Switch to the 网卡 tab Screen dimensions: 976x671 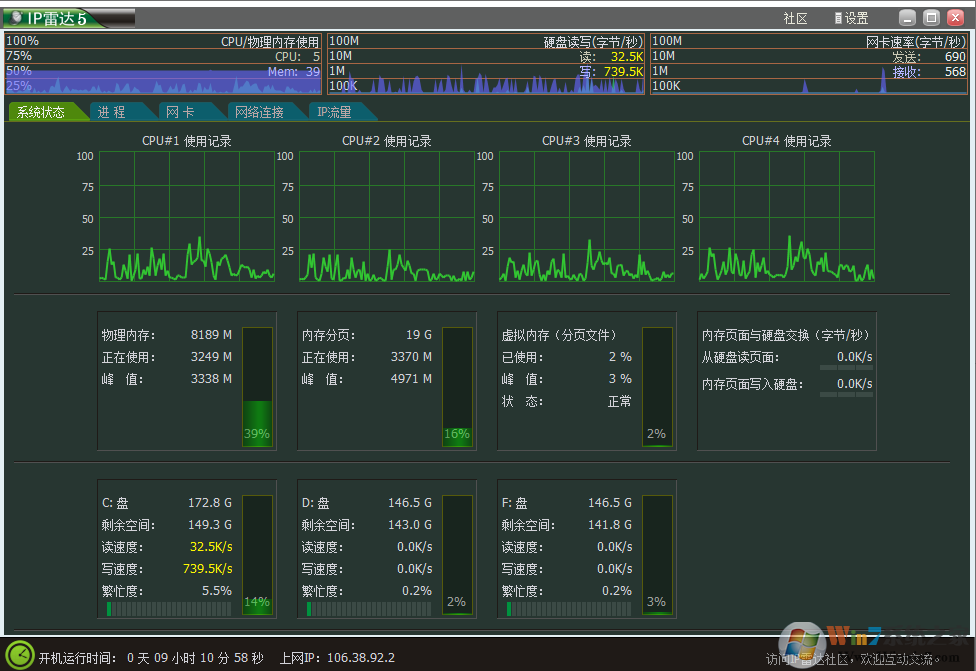[x=180, y=112]
